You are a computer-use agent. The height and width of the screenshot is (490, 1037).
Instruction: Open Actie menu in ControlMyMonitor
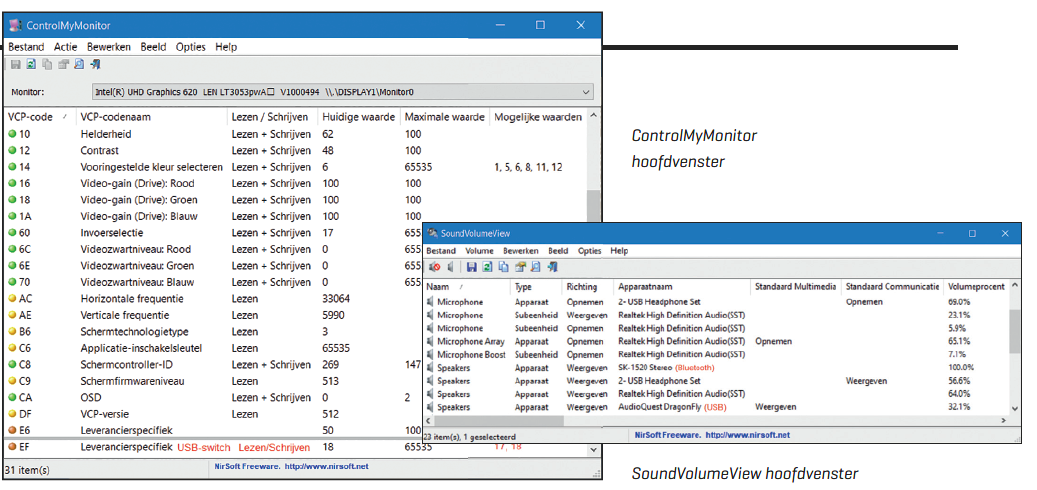click(x=65, y=47)
